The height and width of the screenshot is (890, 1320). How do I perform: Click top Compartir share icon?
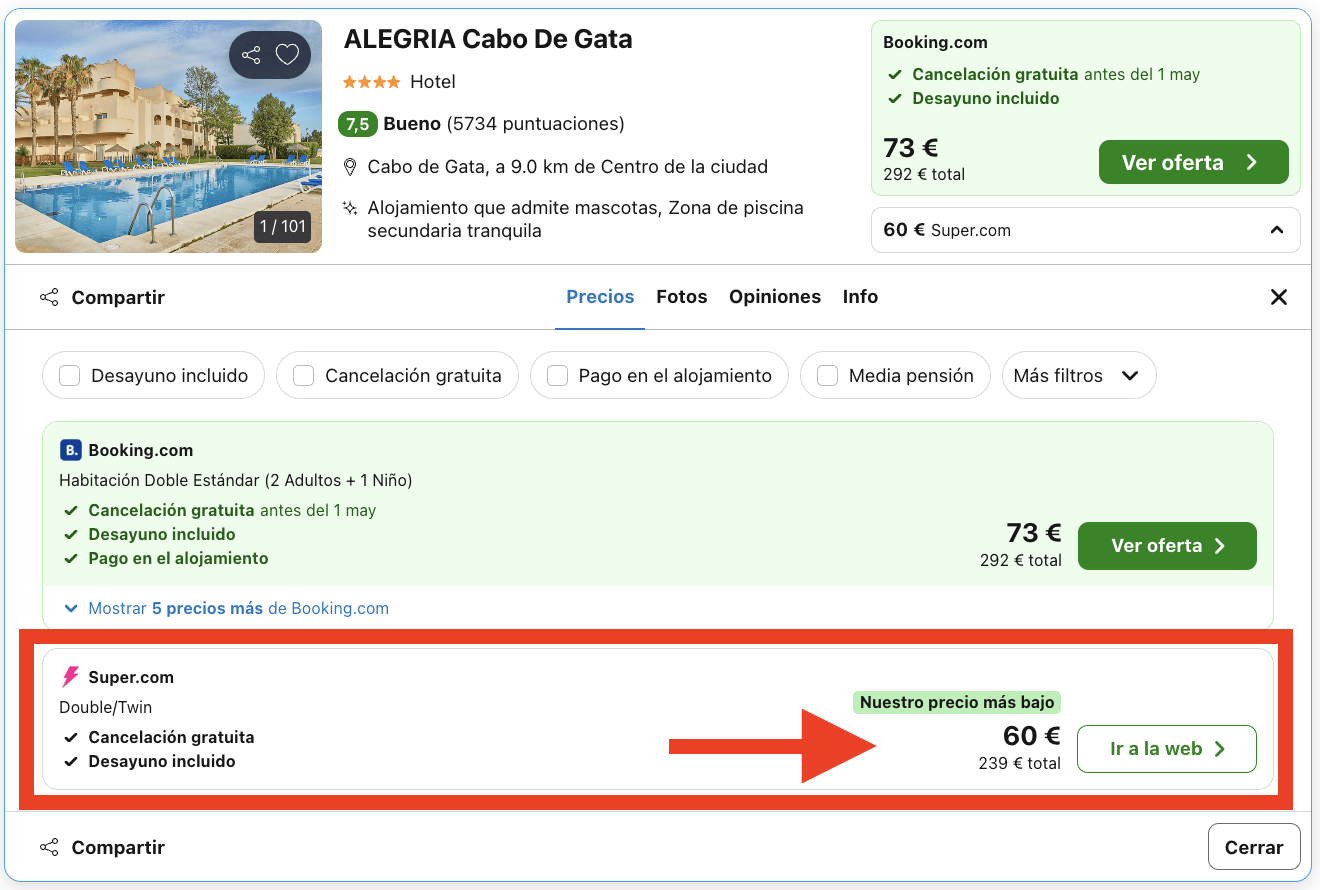pyautogui.click(x=49, y=297)
